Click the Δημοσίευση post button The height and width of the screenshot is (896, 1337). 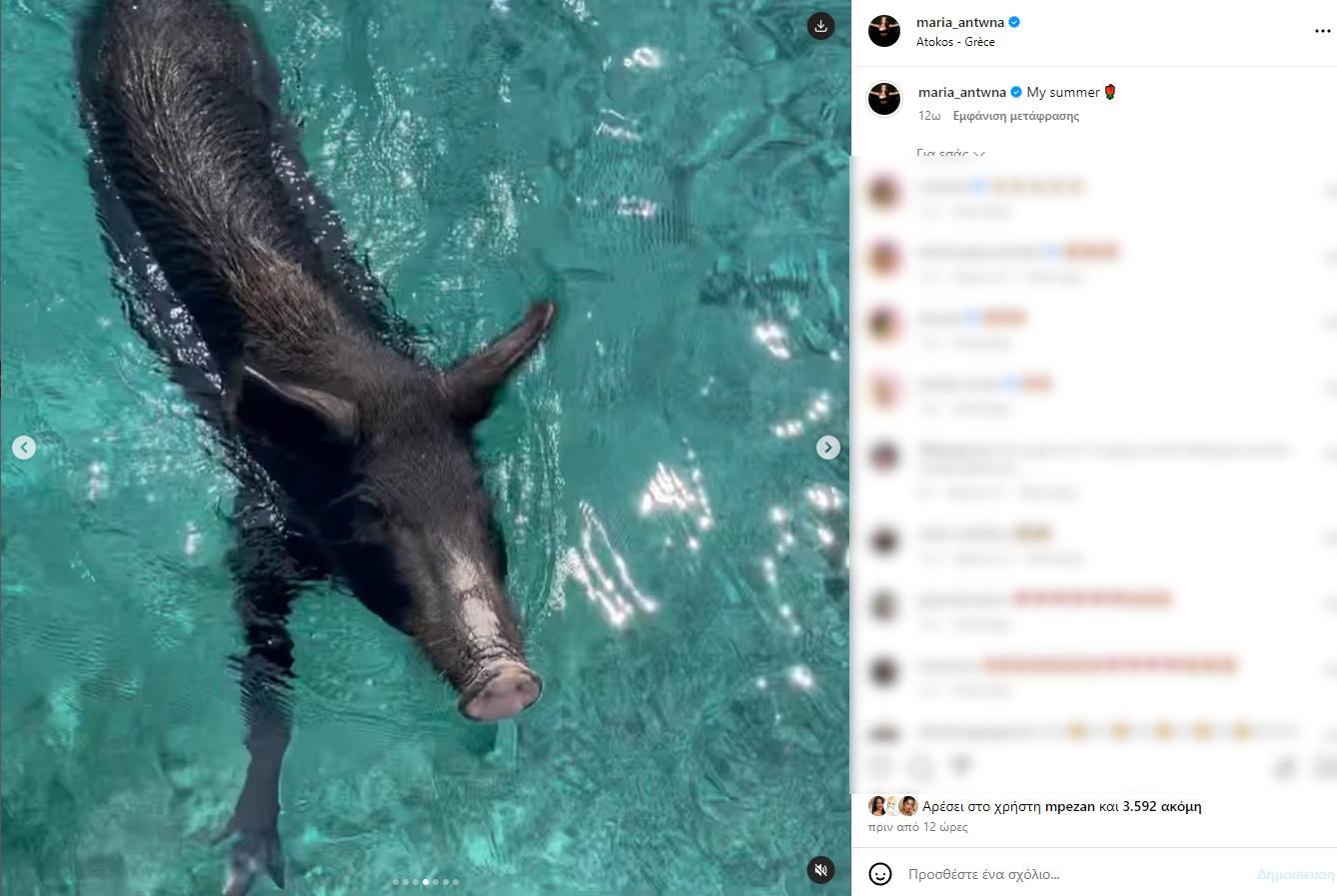point(1295,874)
